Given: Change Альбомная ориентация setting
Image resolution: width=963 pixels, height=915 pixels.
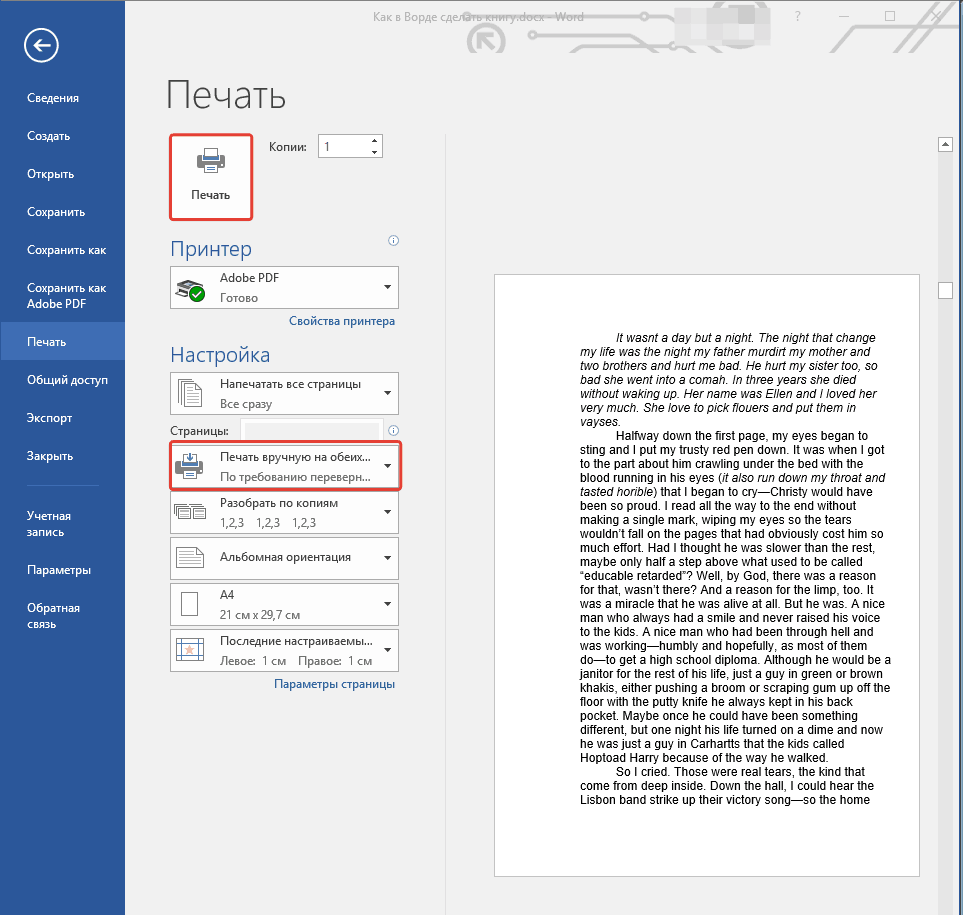Looking at the screenshot, I should tap(285, 558).
